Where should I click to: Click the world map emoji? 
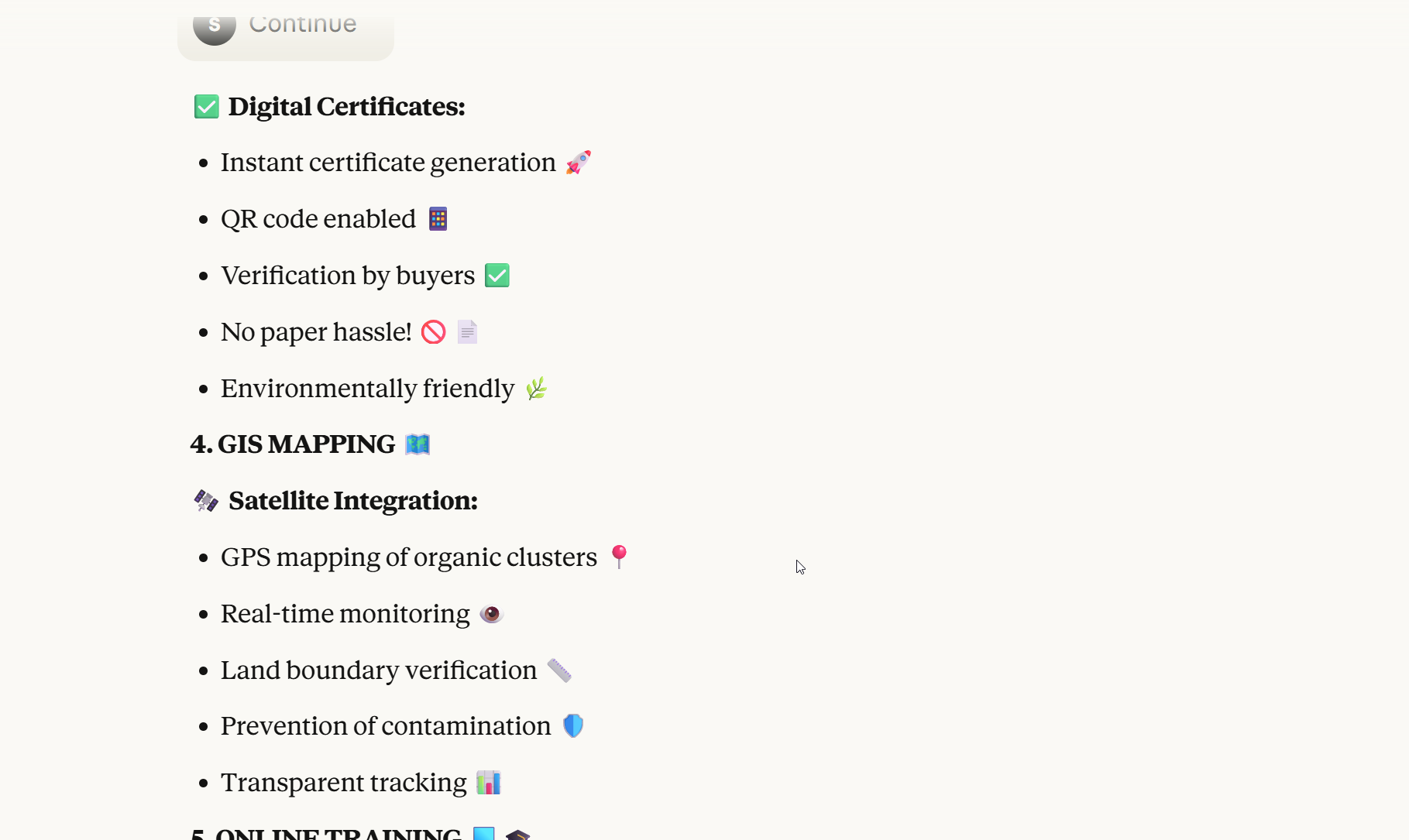tap(418, 444)
